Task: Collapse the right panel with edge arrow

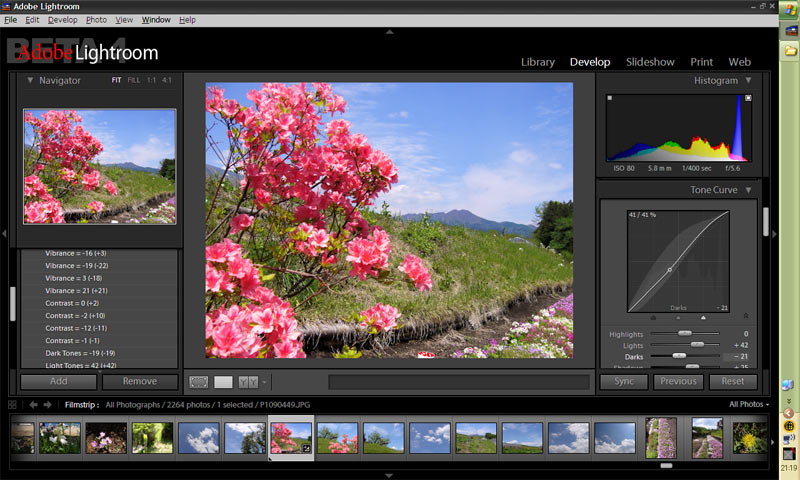Action: pyautogui.click(x=774, y=234)
